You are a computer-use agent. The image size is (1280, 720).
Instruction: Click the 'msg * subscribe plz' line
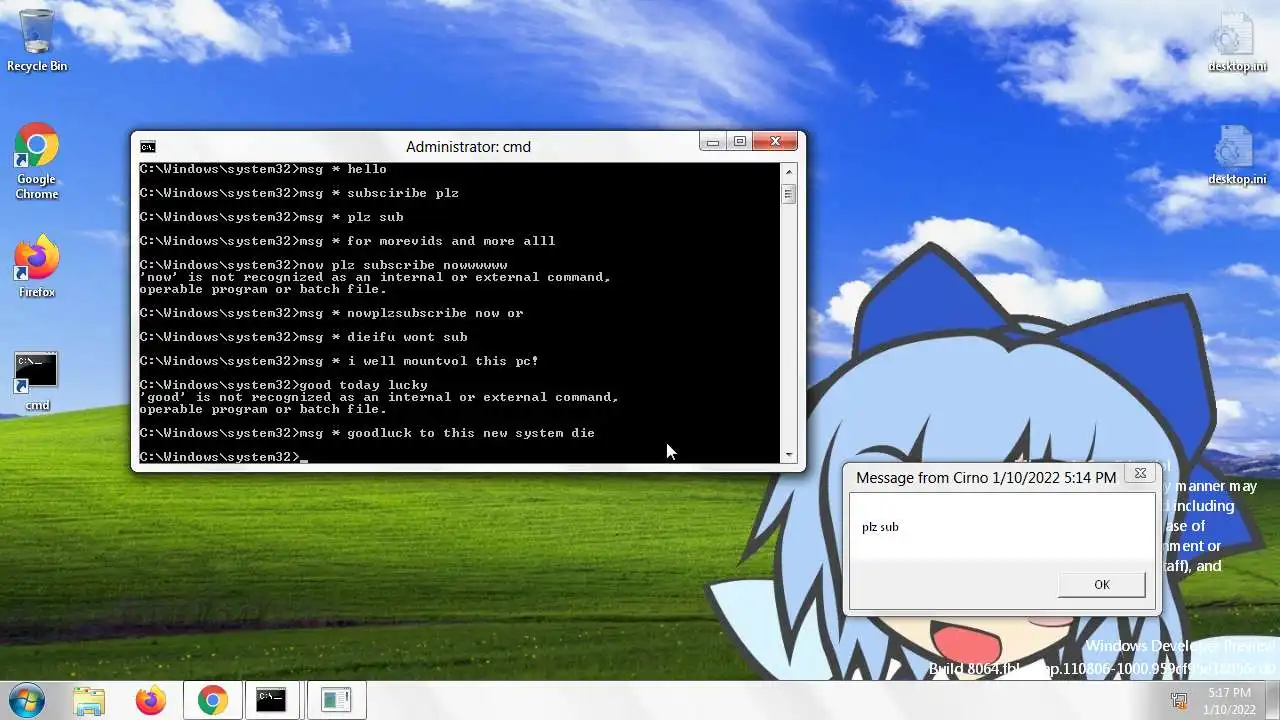coord(299,193)
